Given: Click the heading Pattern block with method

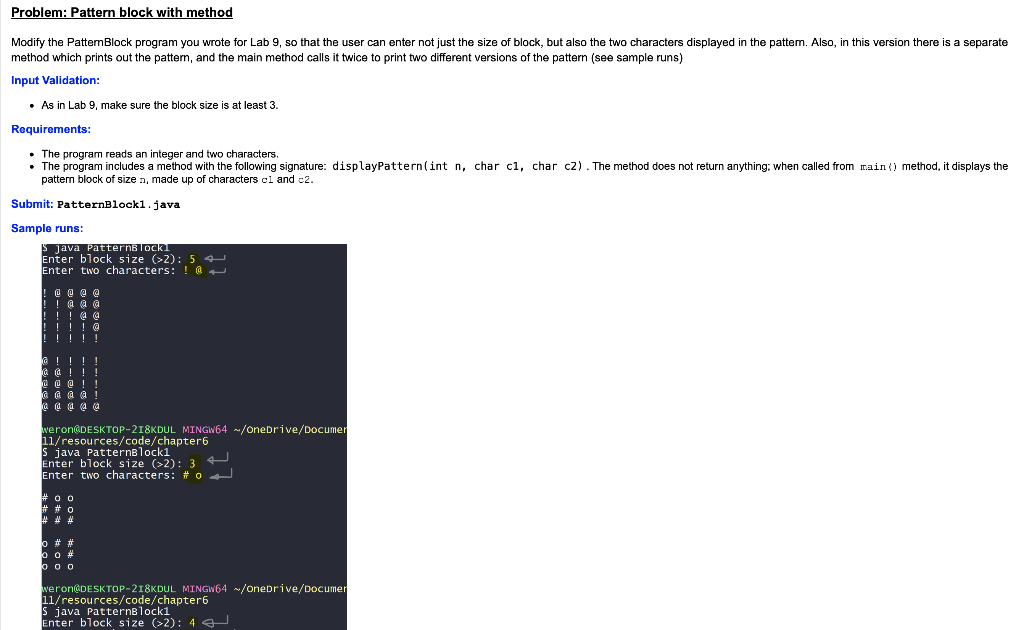Looking at the screenshot, I should pyautogui.click(x=120, y=12).
